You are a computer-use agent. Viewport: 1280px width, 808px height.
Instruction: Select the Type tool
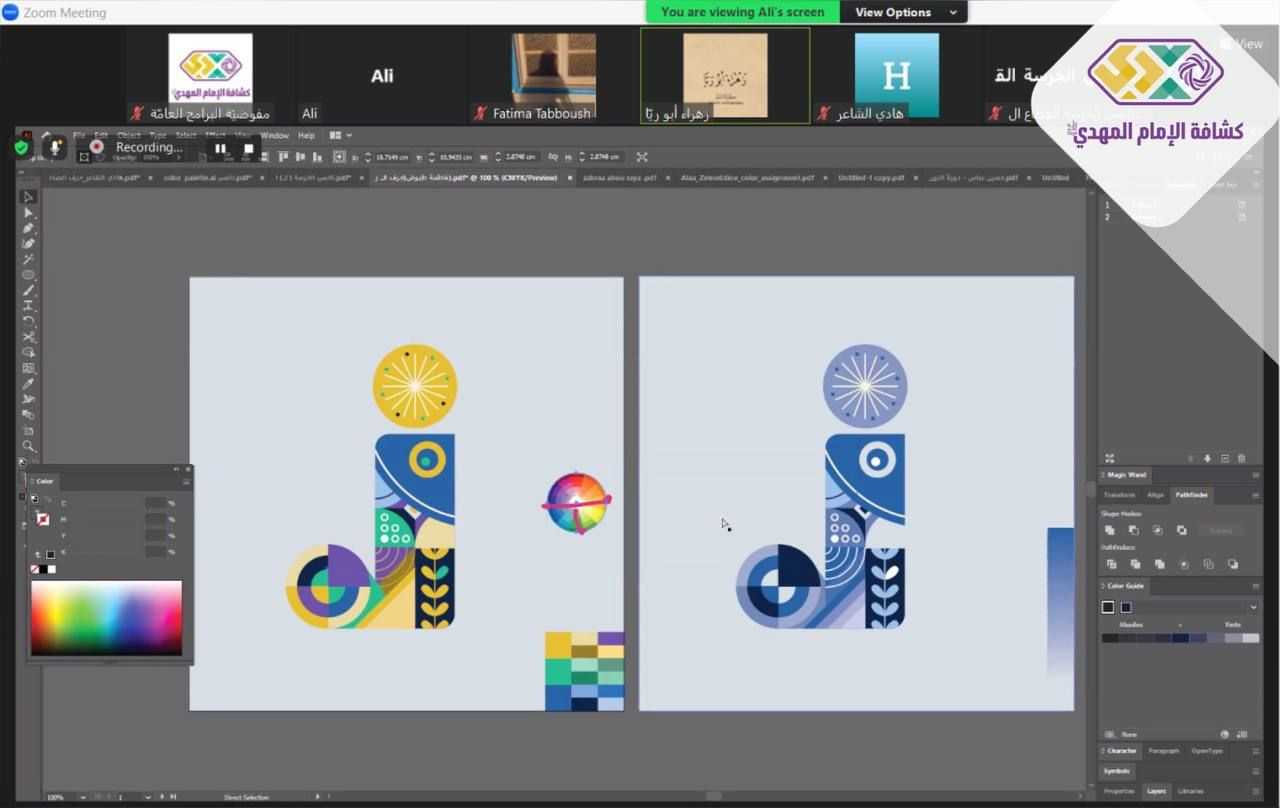click(29, 306)
